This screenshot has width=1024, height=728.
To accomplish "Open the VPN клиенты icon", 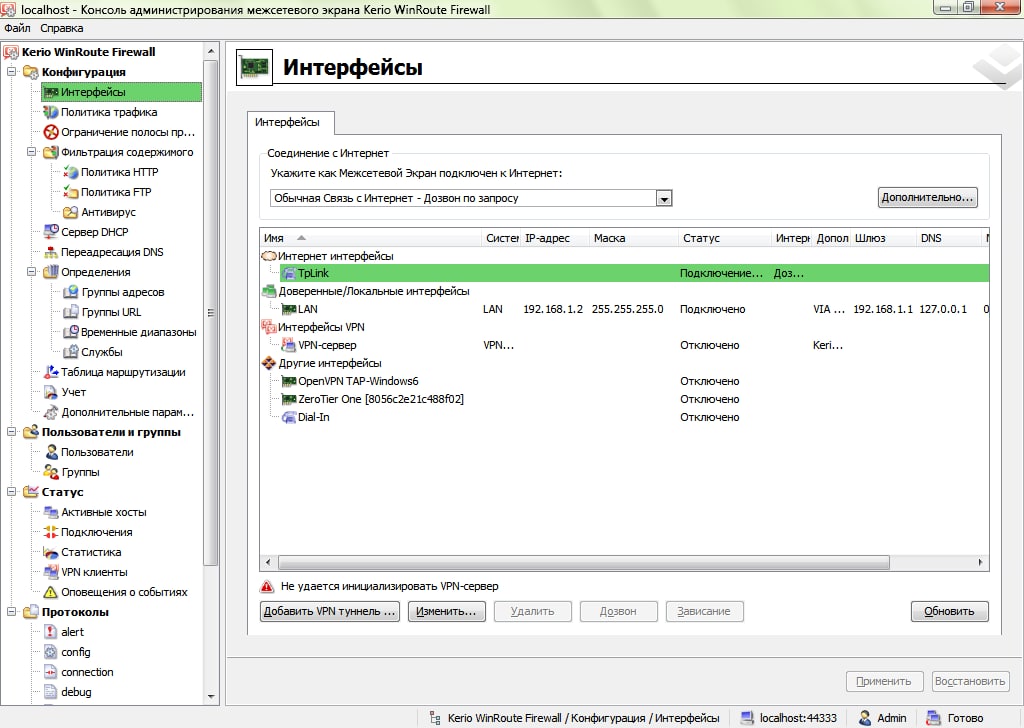I will [51, 573].
